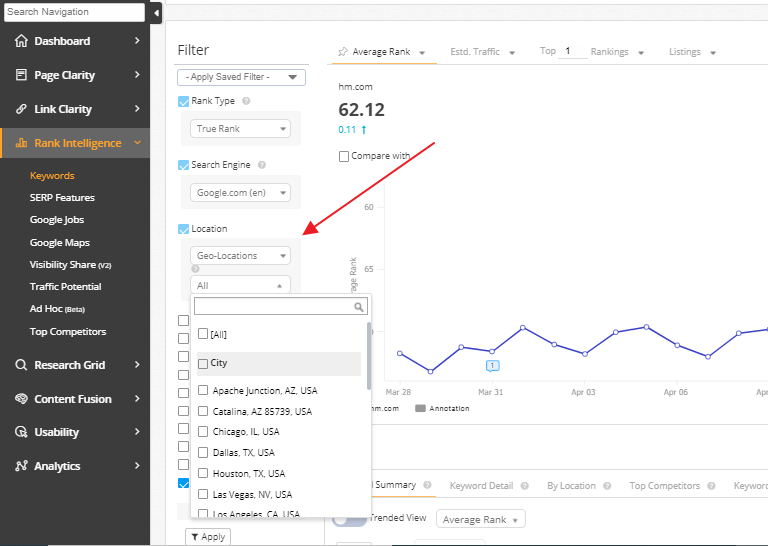Image resolution: width=768 pixels, height=546 pixels.
Task: Click the Search Navigation input field
Action: tap(74, 12)
